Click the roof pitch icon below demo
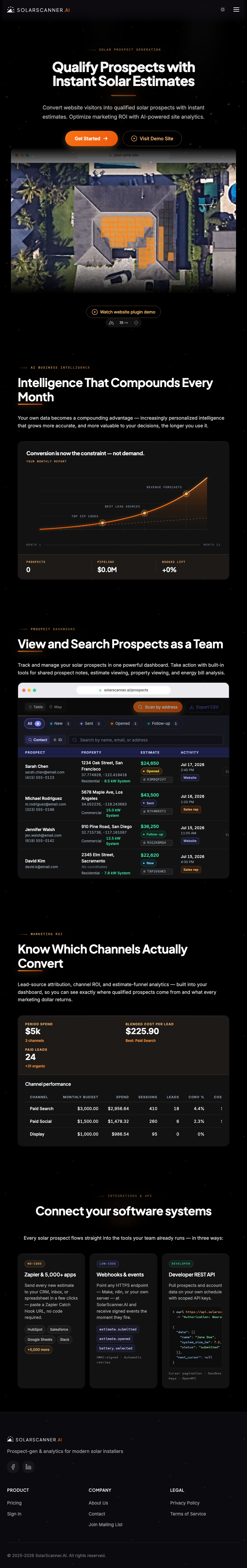This screenshot has width=247, height=1568. tap(111, 323)
